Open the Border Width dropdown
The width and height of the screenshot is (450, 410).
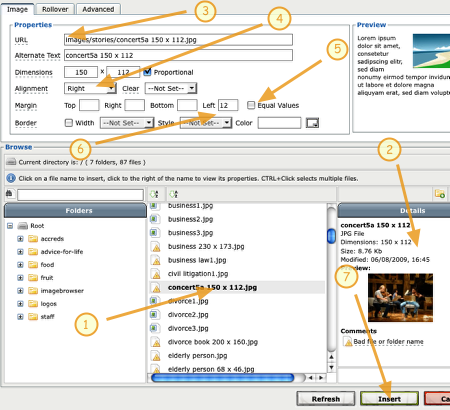[127, 123]
